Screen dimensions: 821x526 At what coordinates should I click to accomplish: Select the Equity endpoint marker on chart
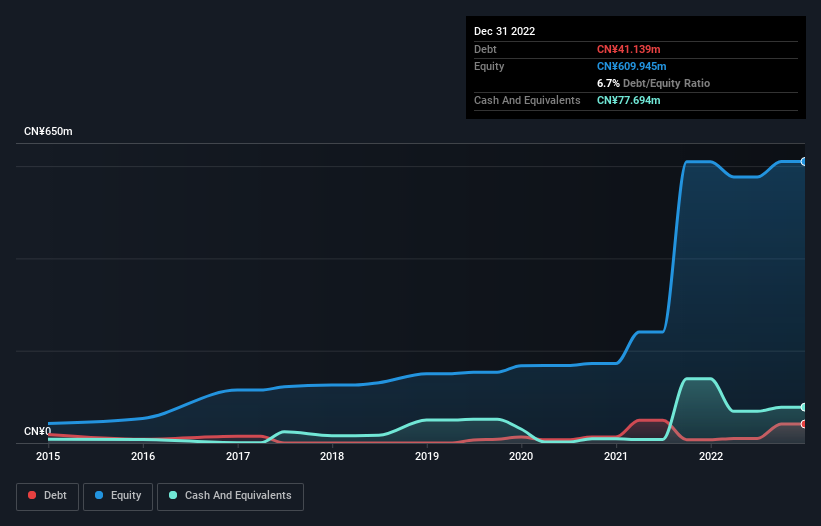pos(803,162)
